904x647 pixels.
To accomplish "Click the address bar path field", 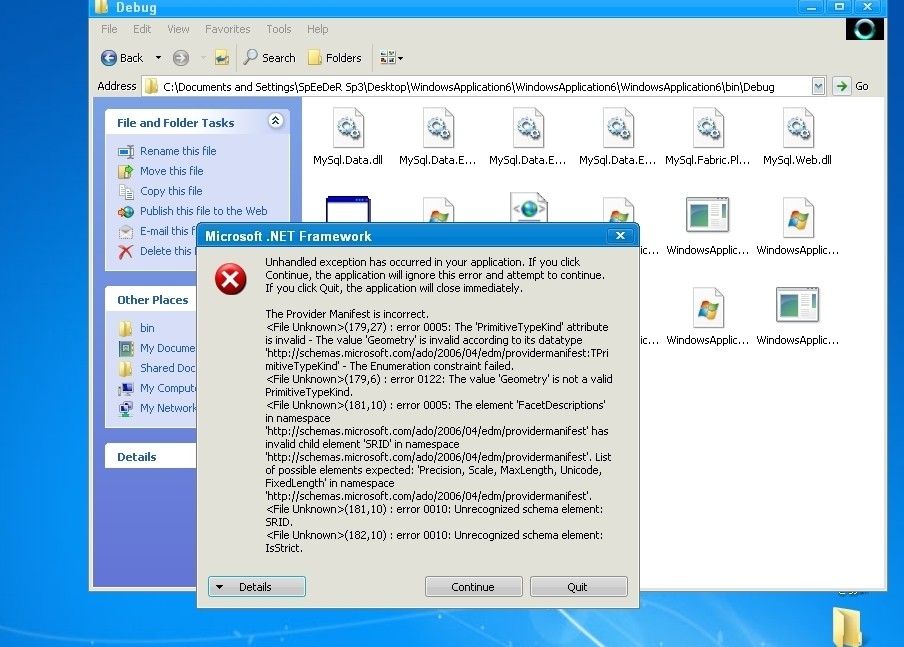I will click(x=480, y=87).
